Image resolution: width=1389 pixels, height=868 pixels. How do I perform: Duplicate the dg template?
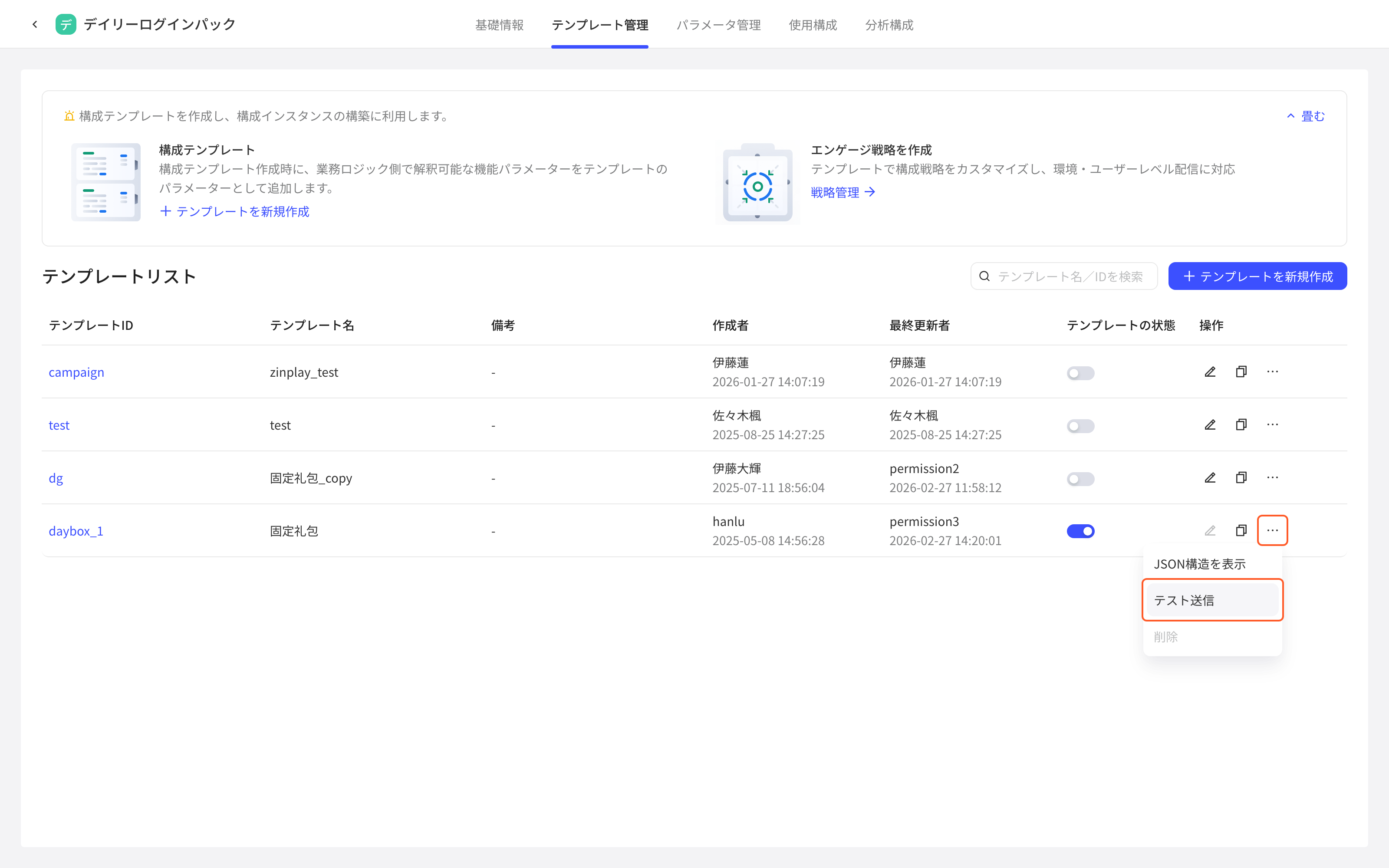point(1241,478)
